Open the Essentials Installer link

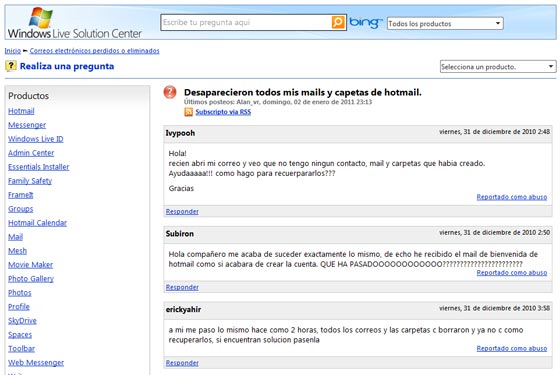tap(39, 167)
